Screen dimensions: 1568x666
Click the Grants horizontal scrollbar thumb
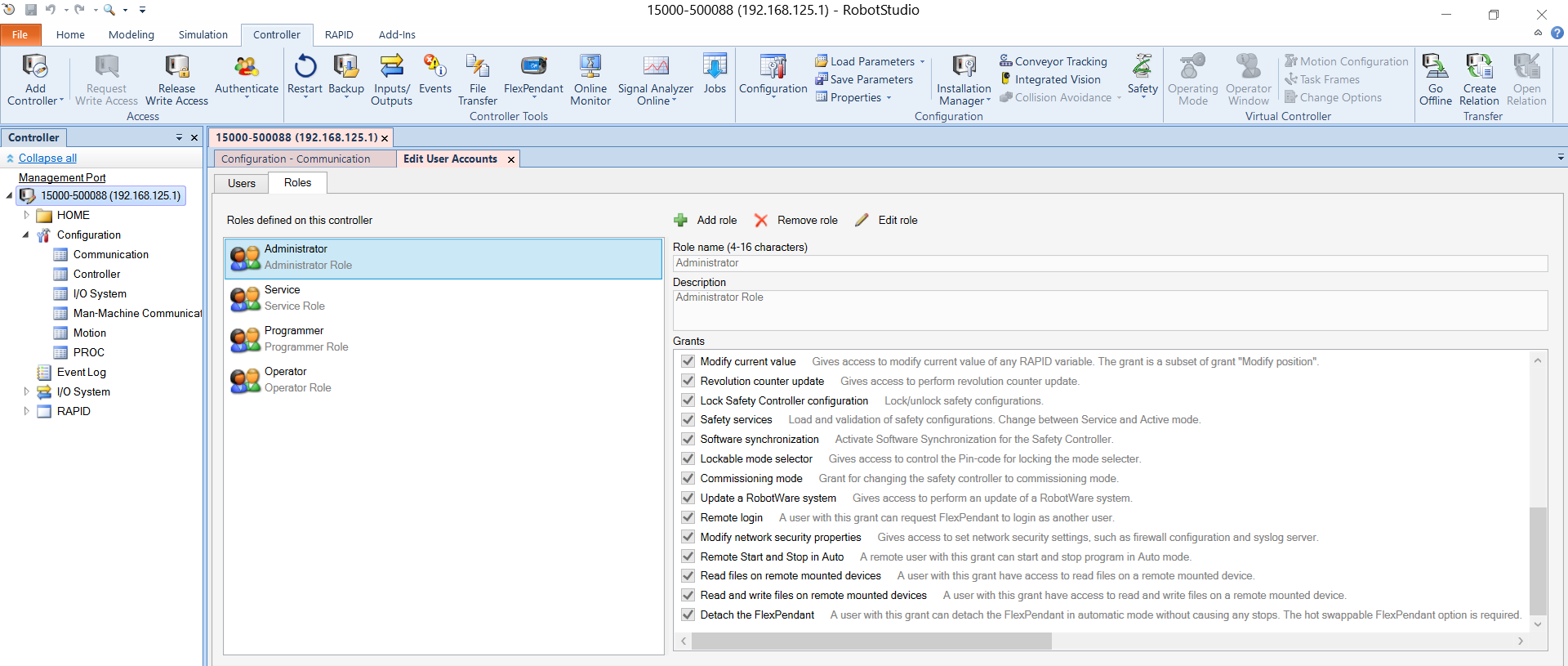click(x=871, y=641)
